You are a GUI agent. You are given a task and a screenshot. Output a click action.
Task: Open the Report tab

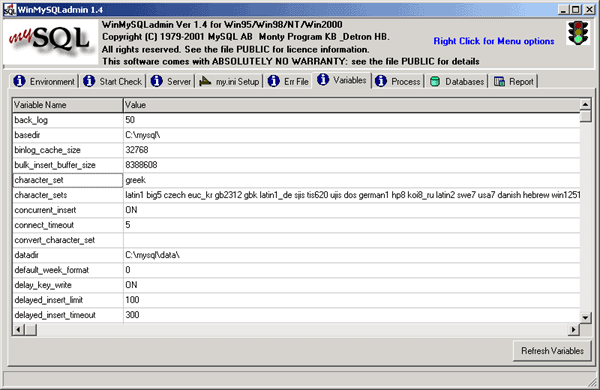pyautogui.click(x=514, y=81)
